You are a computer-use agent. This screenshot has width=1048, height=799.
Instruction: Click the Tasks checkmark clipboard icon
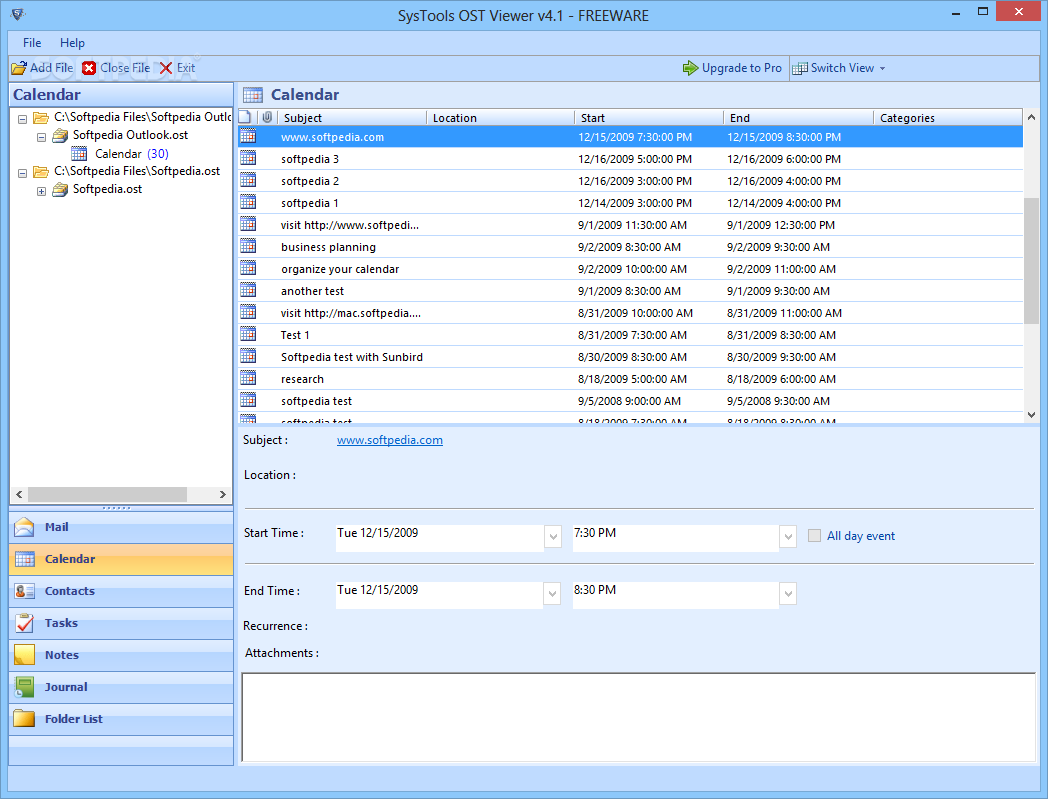[x=25, y=623]
